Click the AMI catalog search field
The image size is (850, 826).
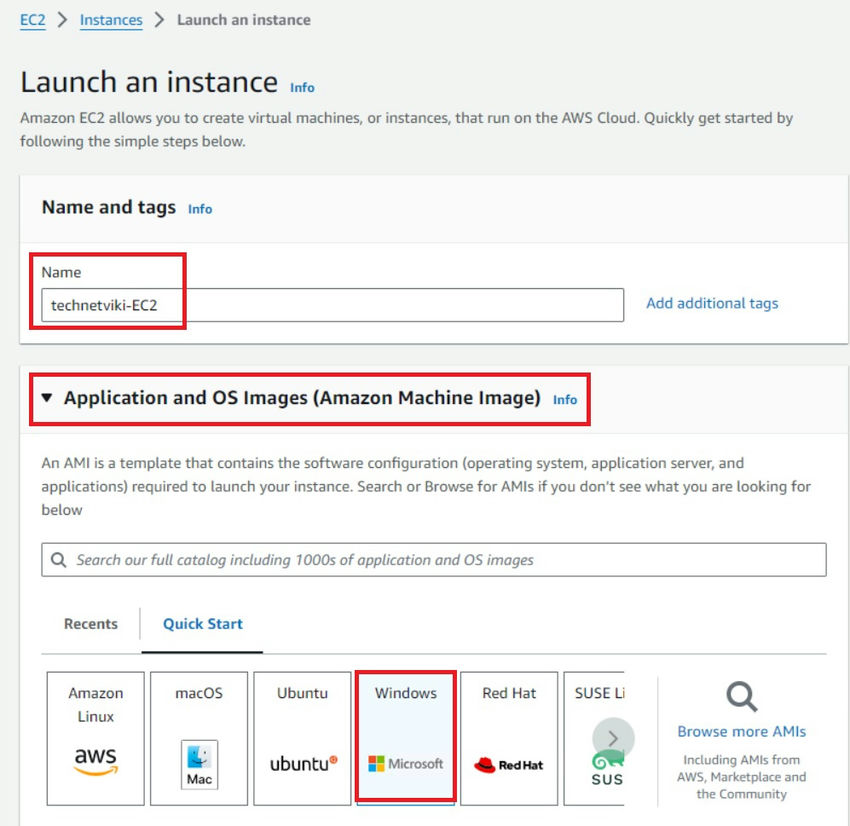point(430,559)
